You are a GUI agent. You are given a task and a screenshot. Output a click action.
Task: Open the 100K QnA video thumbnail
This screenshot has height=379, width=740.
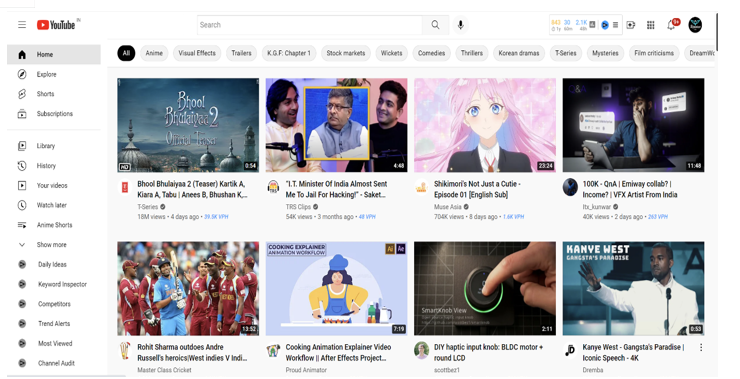click(633, 125)
